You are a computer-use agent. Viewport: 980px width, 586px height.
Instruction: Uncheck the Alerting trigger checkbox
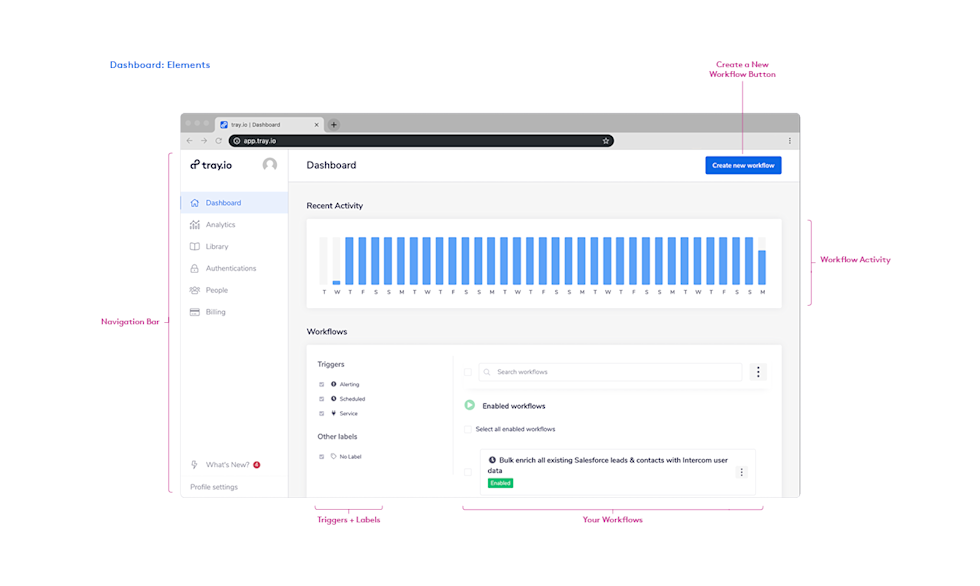[x=322, y=384]
